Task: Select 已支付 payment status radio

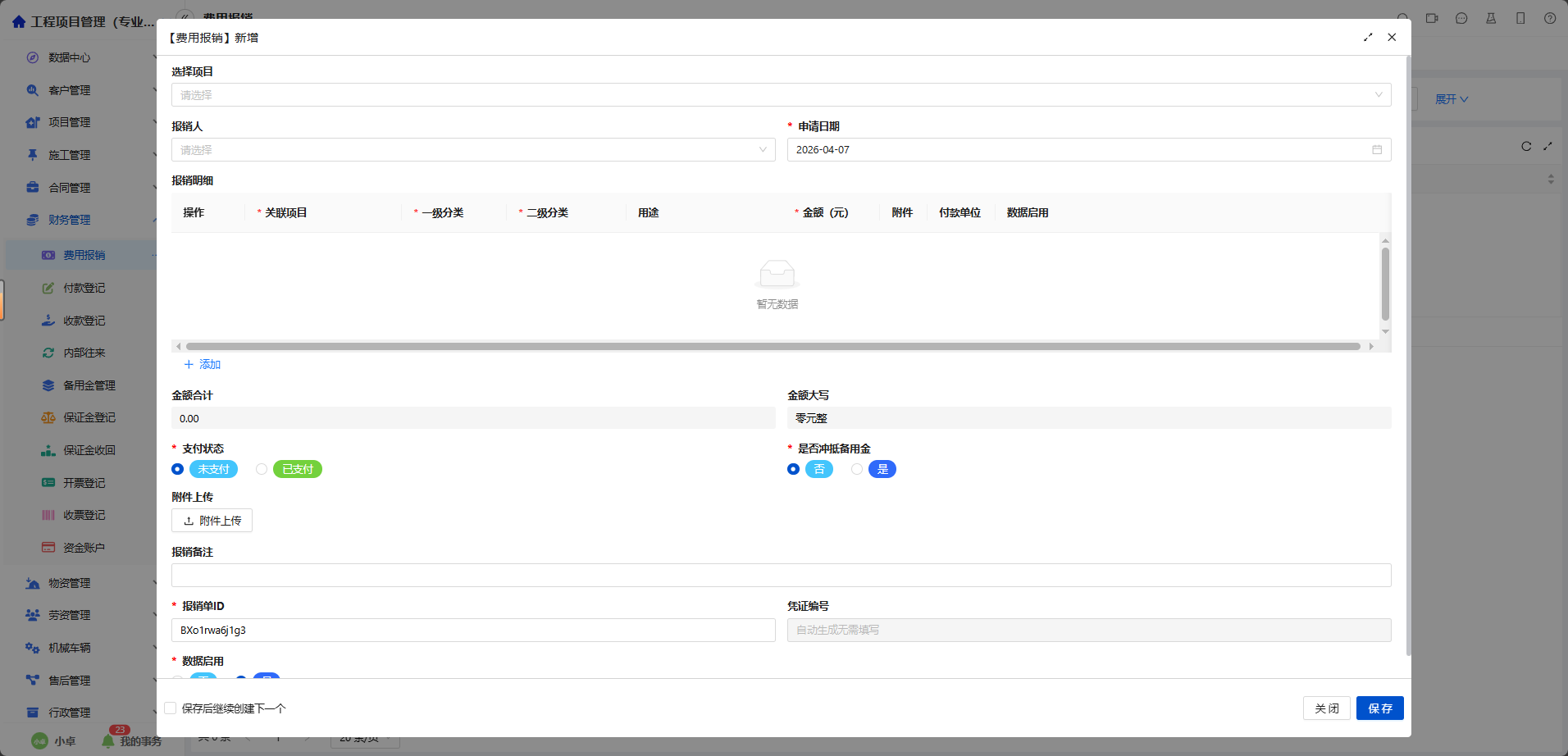Action: tap(262, 470)
